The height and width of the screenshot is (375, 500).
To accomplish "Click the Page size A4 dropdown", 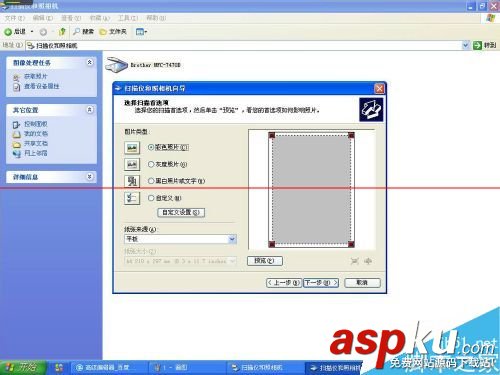I will [180, 261].
